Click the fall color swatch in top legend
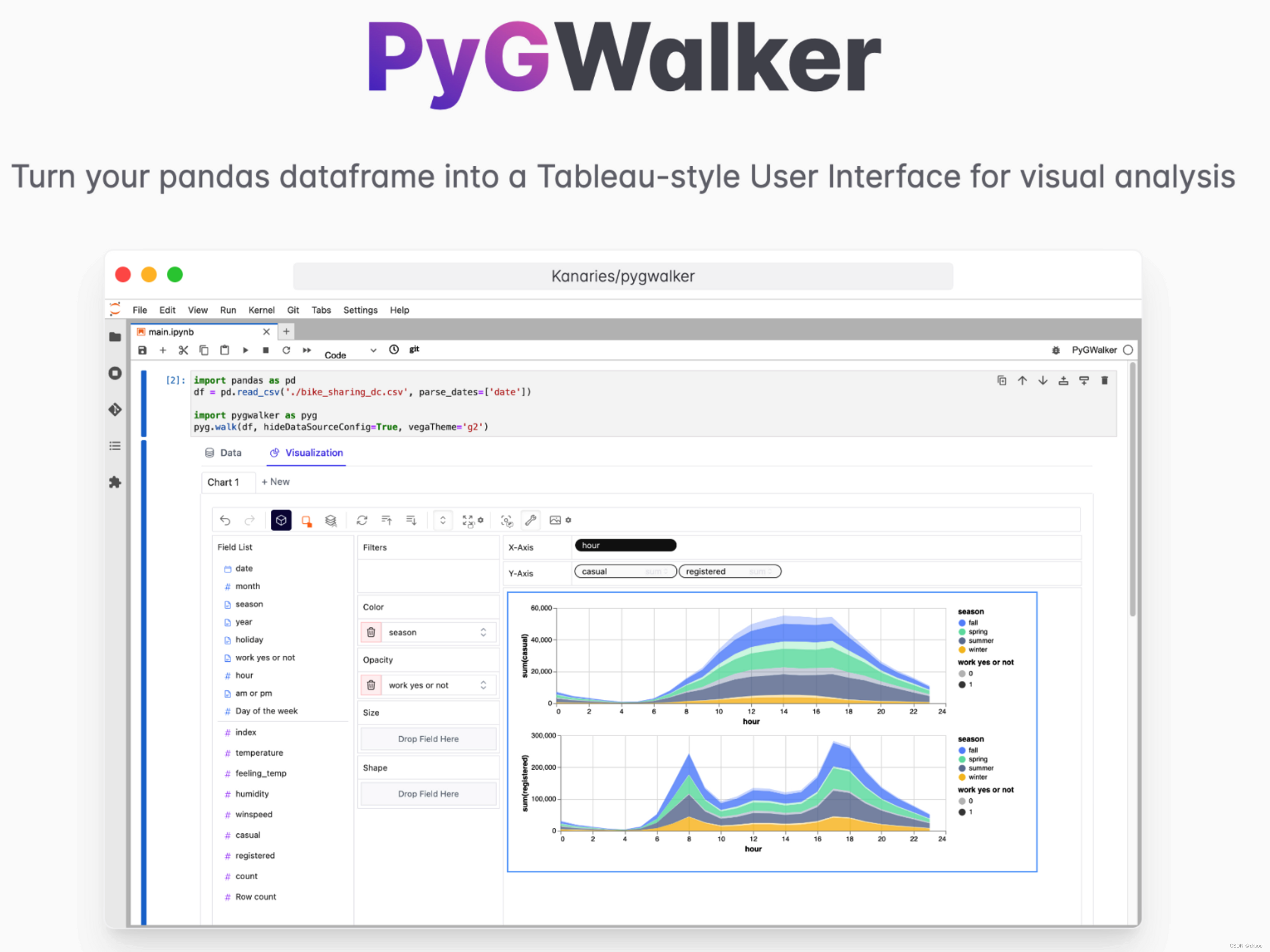 962,623
